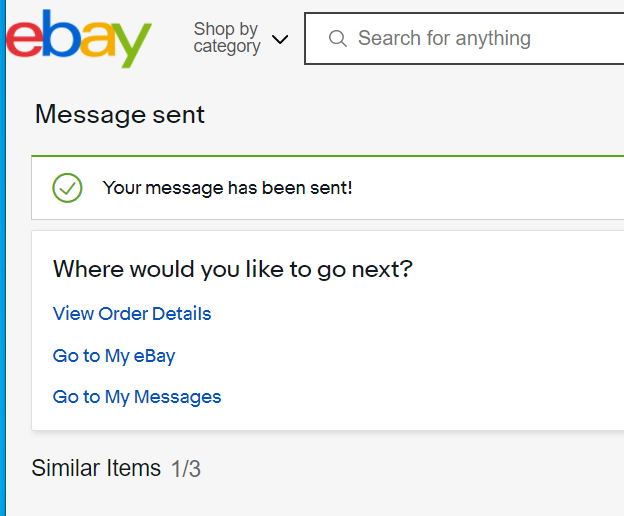The image size is (624, 516).
Task: Click the green letter y in eBay logo
Action: 131,45
